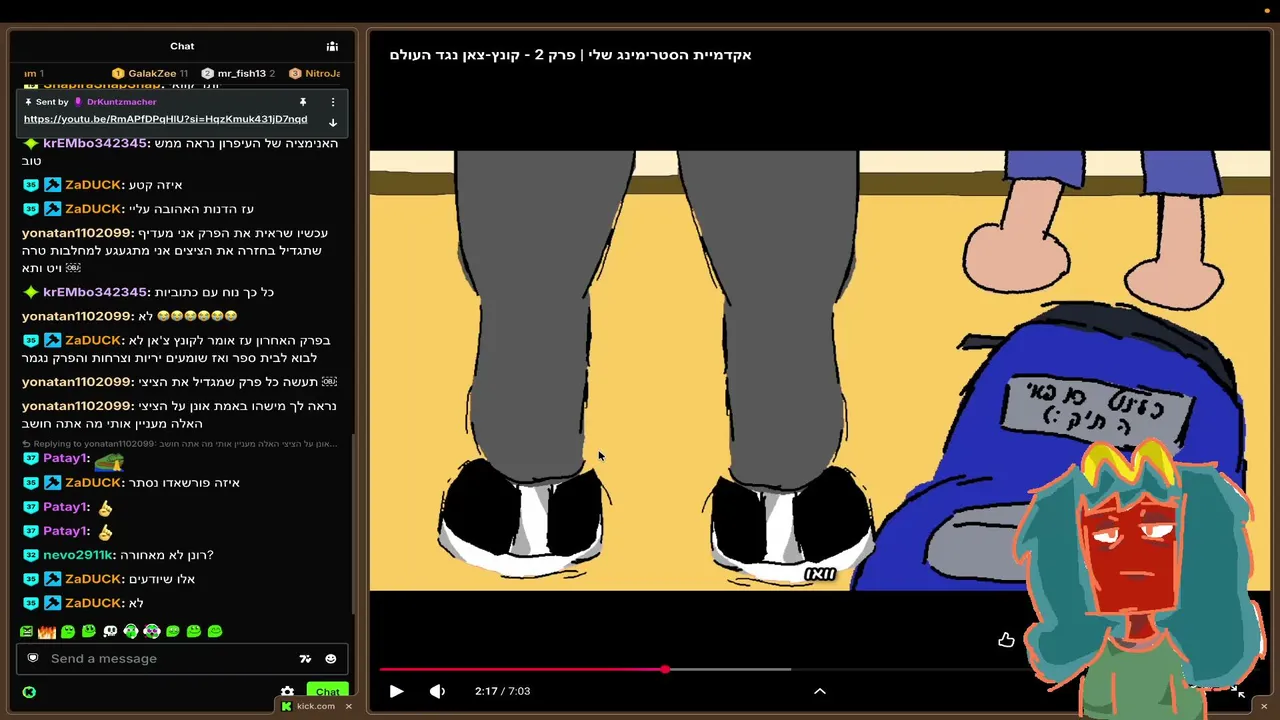Open krEMbo342345's profile from pencil animation message
The height and width of the screenshot is (720, 1280).
pyautogui.click(x=95, y=144)
